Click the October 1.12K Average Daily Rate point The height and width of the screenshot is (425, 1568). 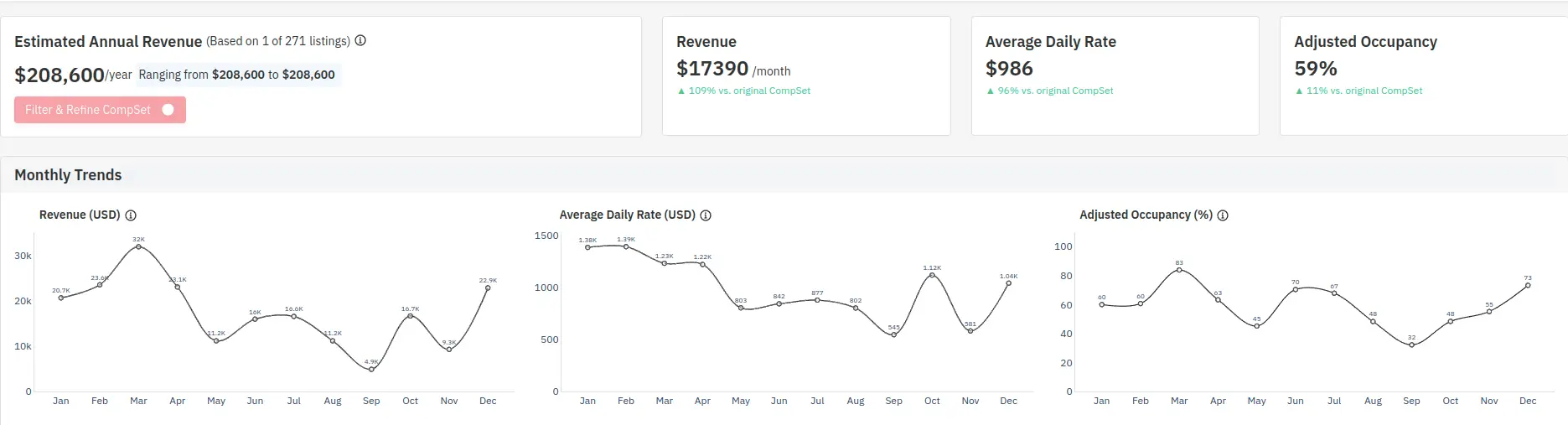coord(932,275)
